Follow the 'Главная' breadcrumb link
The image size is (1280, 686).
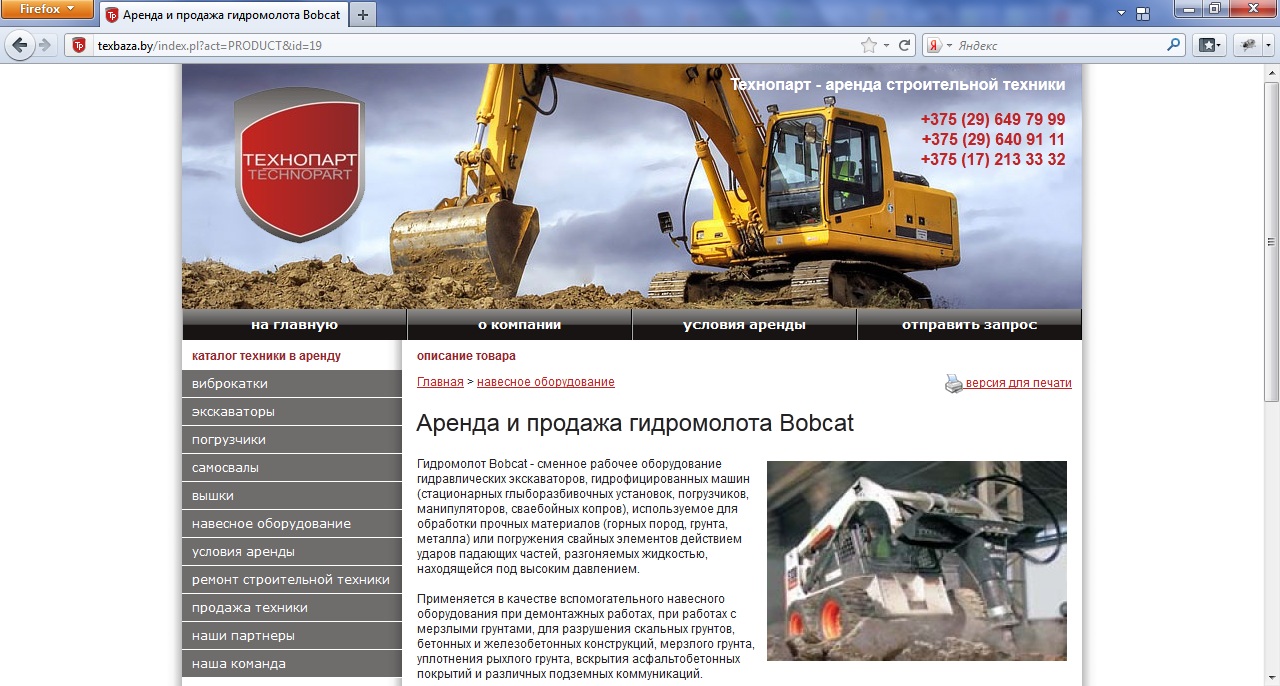(440, 382)
